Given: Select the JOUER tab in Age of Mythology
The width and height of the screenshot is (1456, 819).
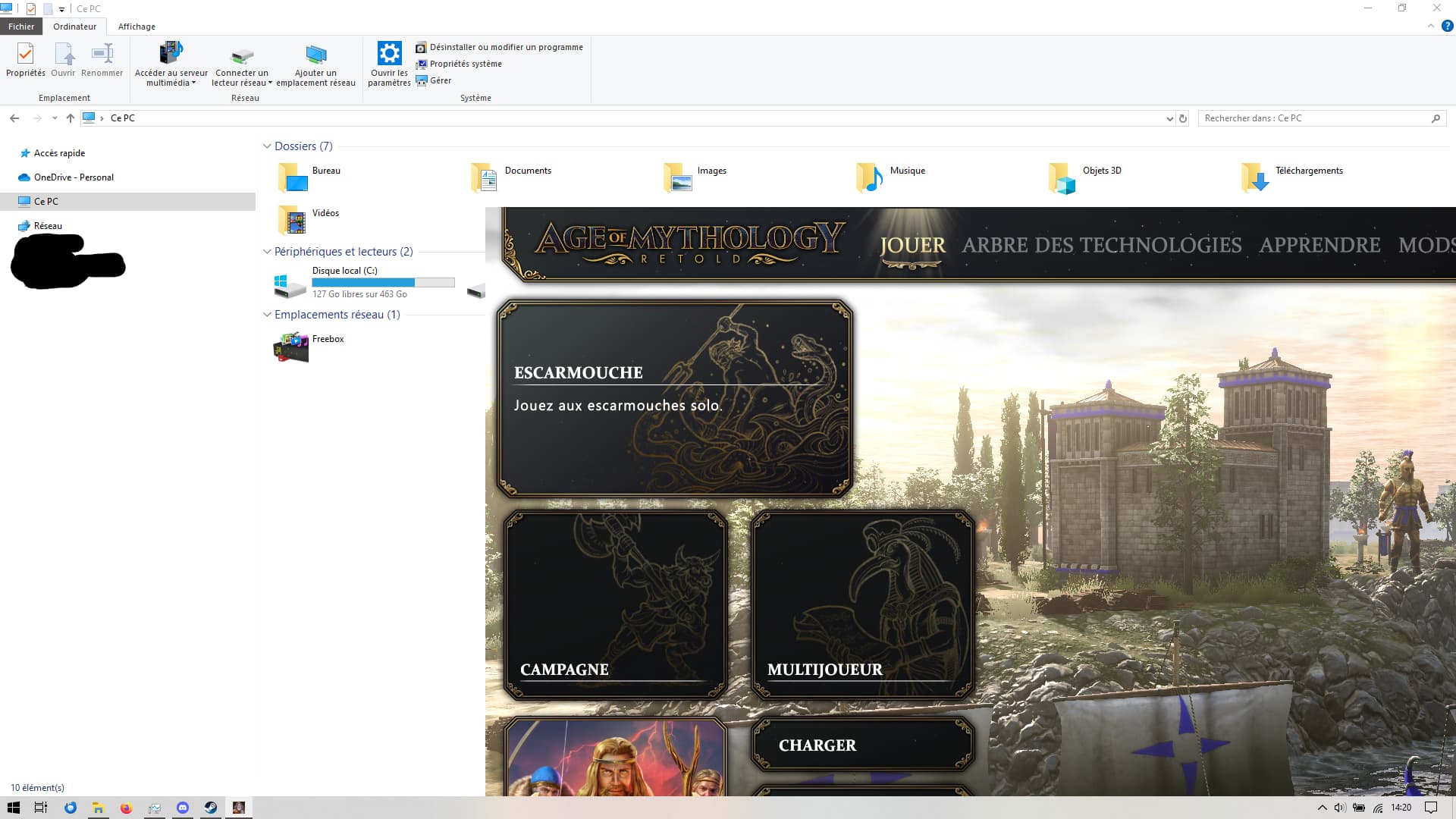Looking at the screenshot, I should (912, 246).
